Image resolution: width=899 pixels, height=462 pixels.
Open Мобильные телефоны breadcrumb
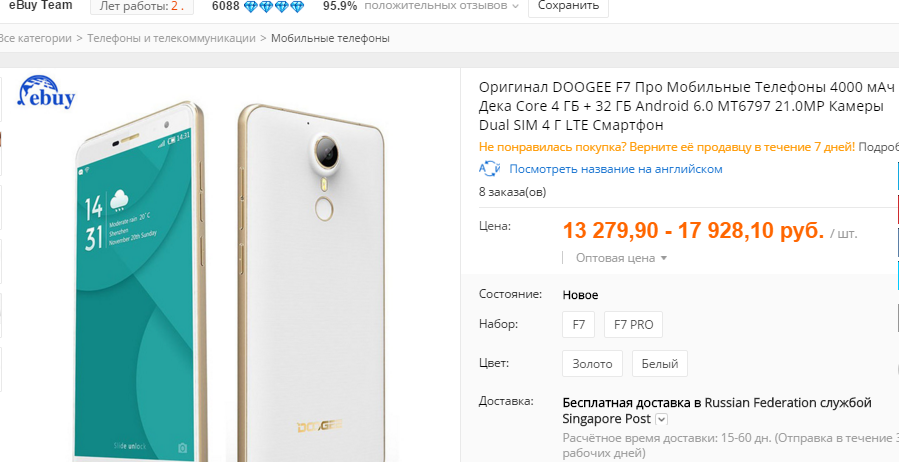[x=330, y=38]
